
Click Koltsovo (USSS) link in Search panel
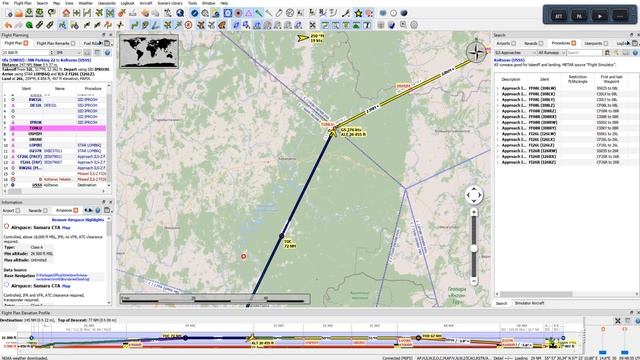[509, 60]
